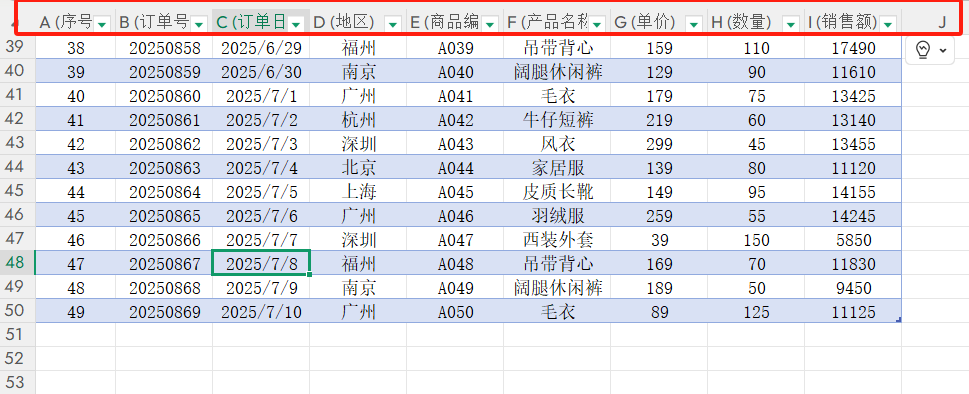Image resolution: width=969 pixels, height=394 pixels.
Task: Select cell with date 2025/7/8
Action: click(x=261, y=264)
